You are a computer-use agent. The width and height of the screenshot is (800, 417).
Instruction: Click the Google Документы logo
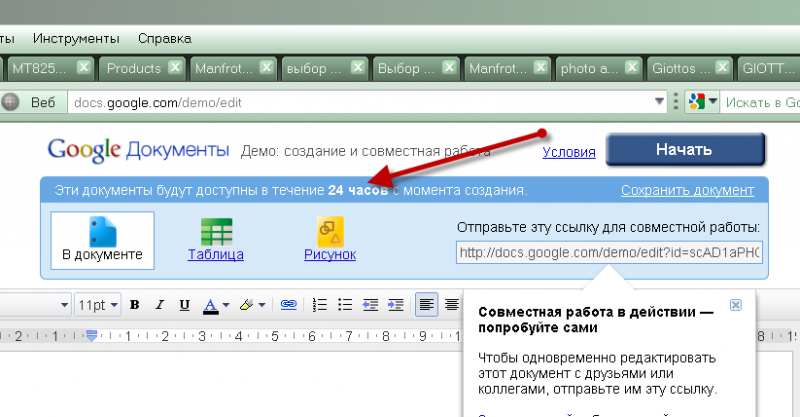[138, 150]
